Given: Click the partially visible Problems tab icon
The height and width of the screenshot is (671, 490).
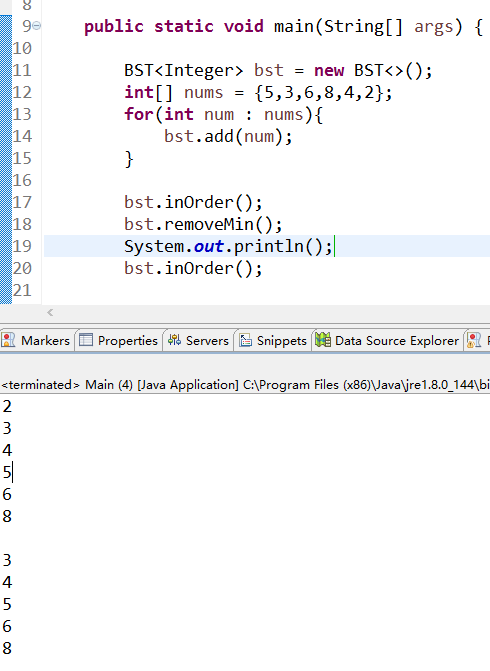Looking at the screenshot, I should tap(474, 341).
